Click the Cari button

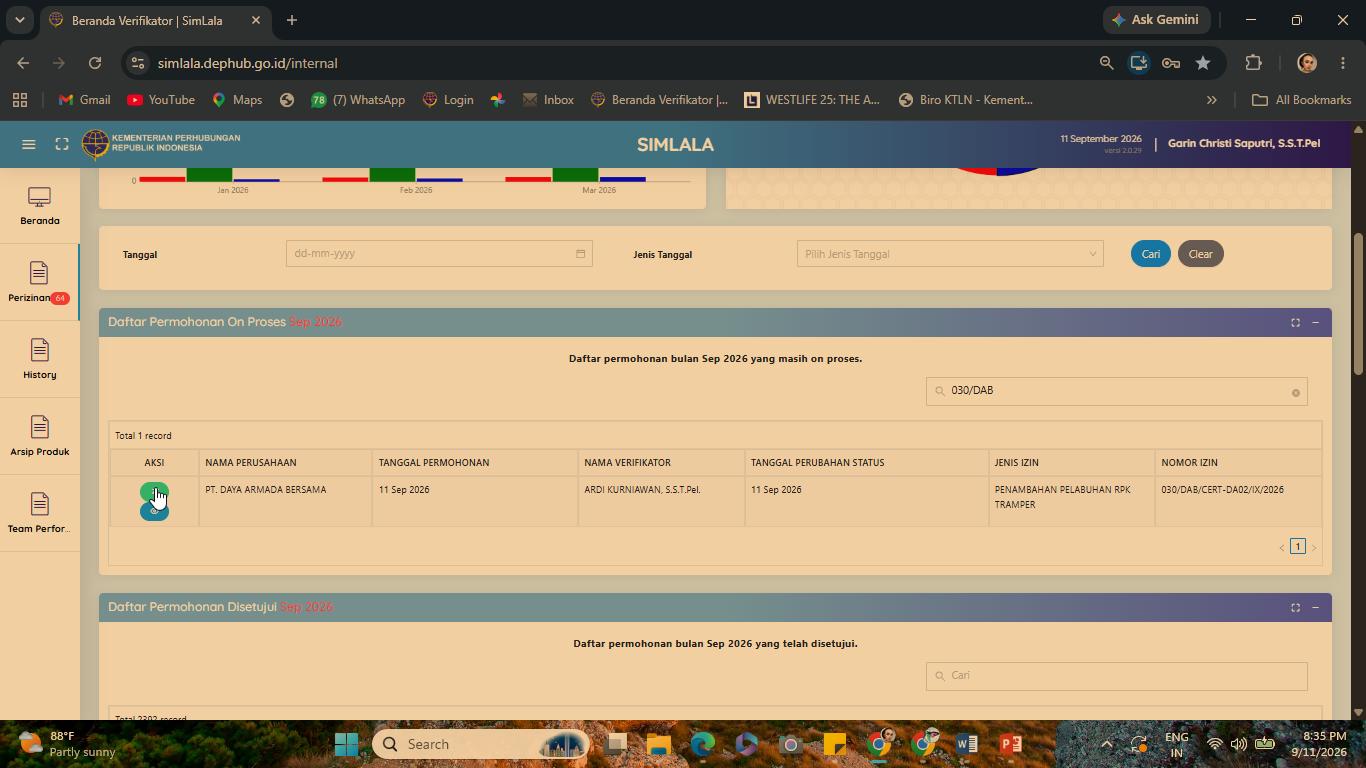pyautogui.click(x=1151, y=254)
